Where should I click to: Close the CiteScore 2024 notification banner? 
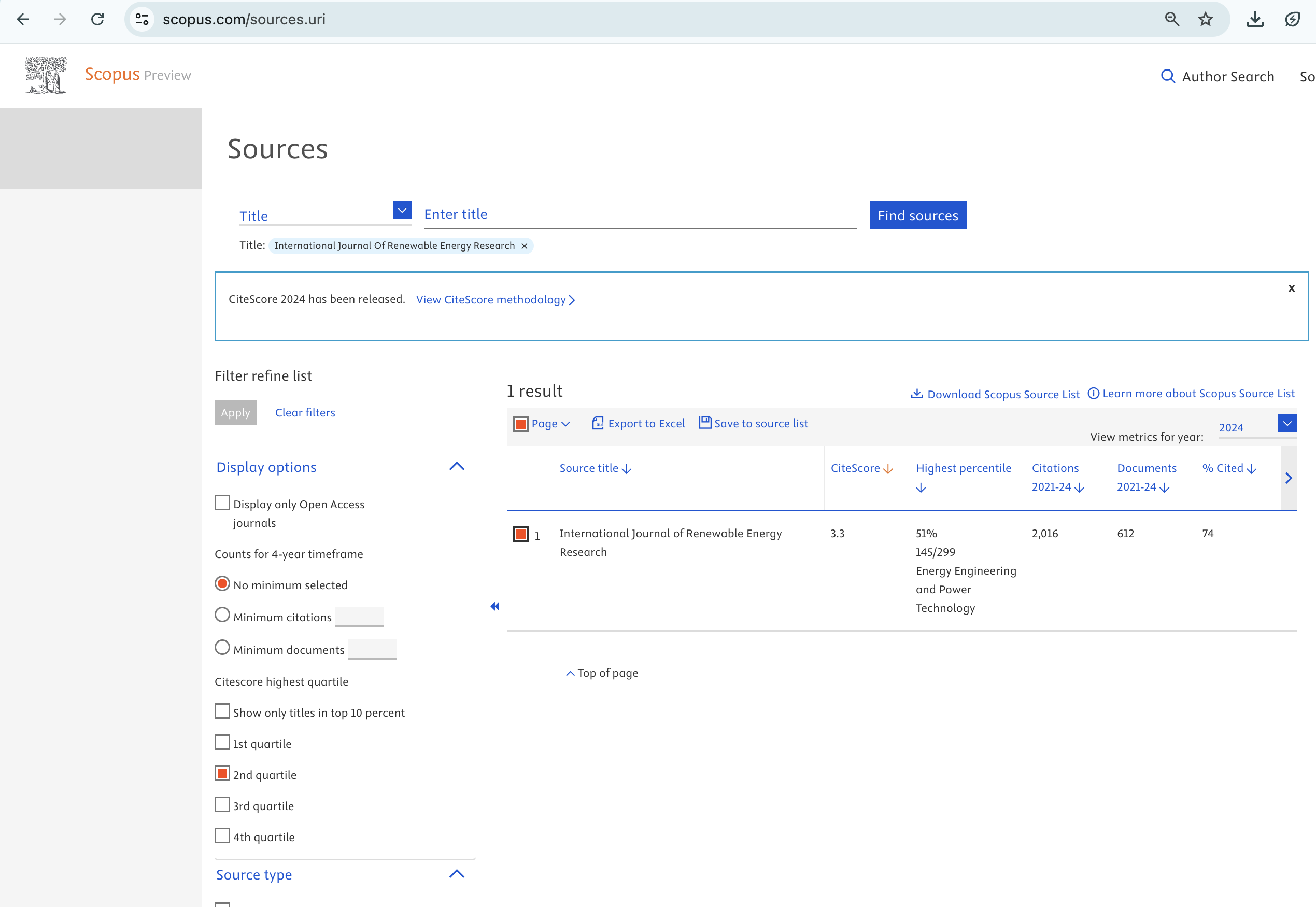point(1292,288)
